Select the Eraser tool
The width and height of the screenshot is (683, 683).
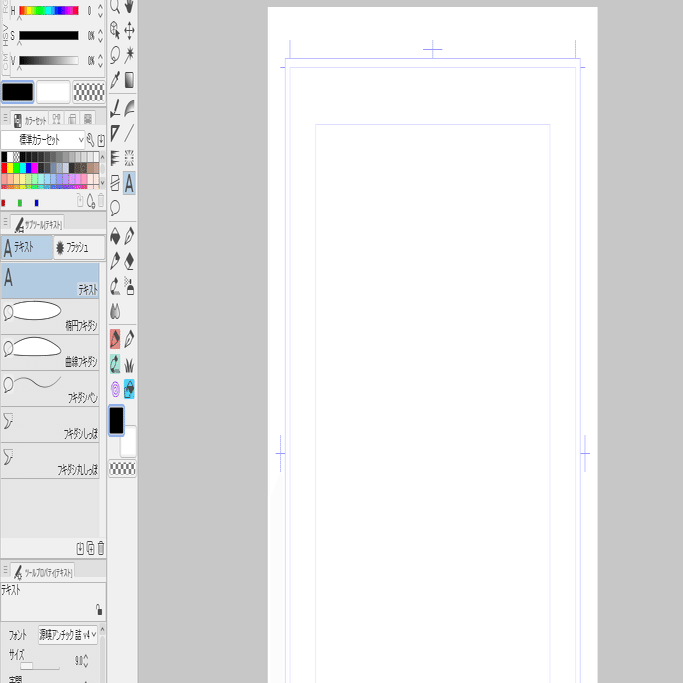tap(129, 261)
